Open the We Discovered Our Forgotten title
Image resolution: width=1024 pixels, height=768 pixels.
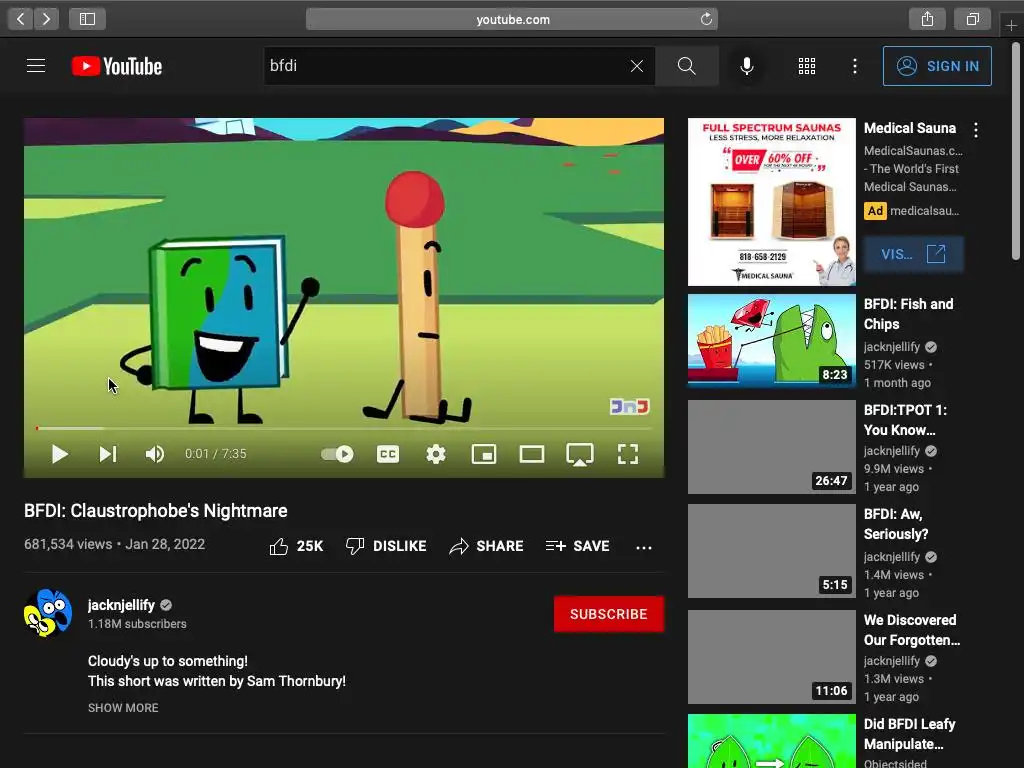point(912,630)
